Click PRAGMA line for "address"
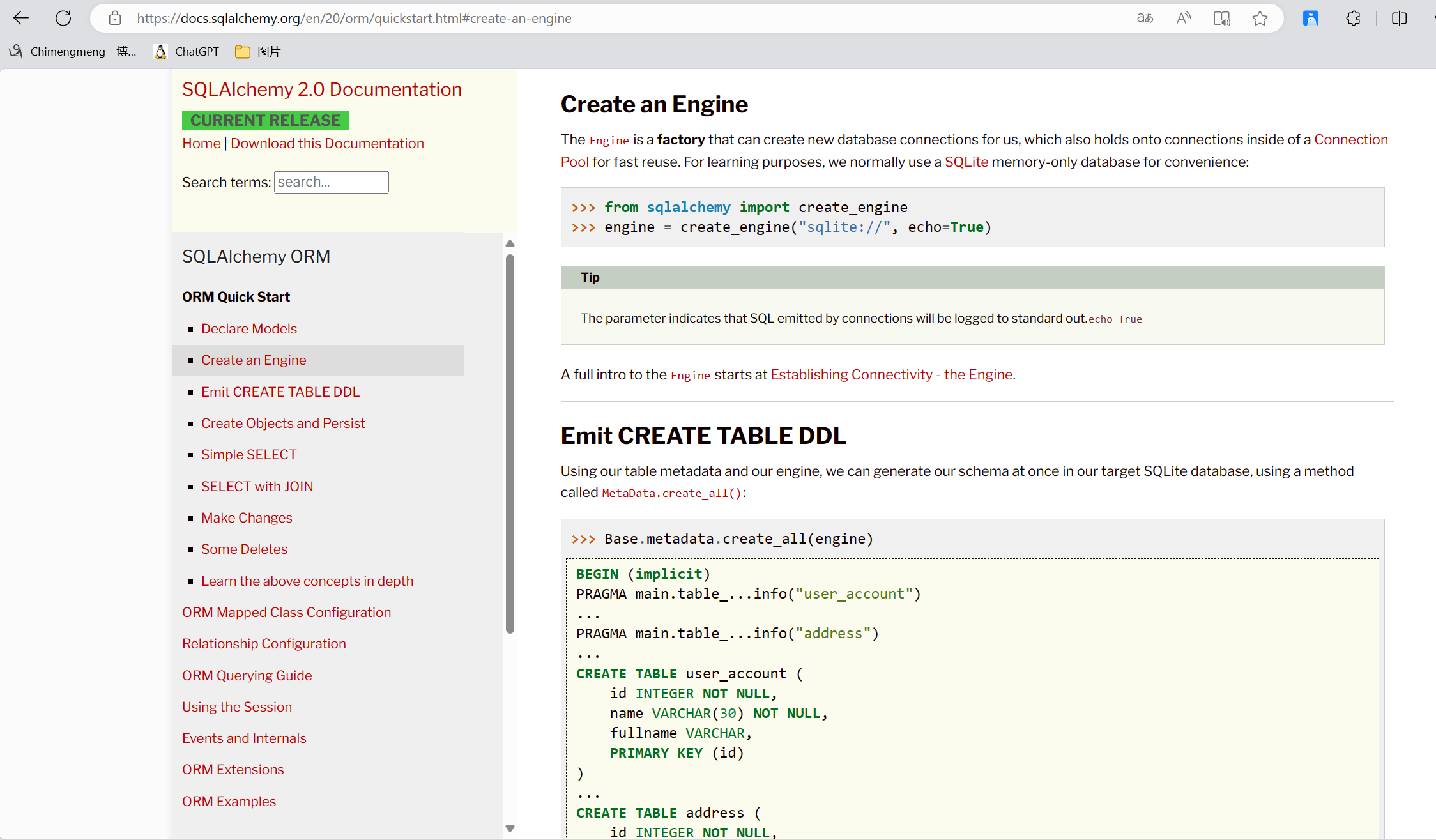 coord(728,633)
